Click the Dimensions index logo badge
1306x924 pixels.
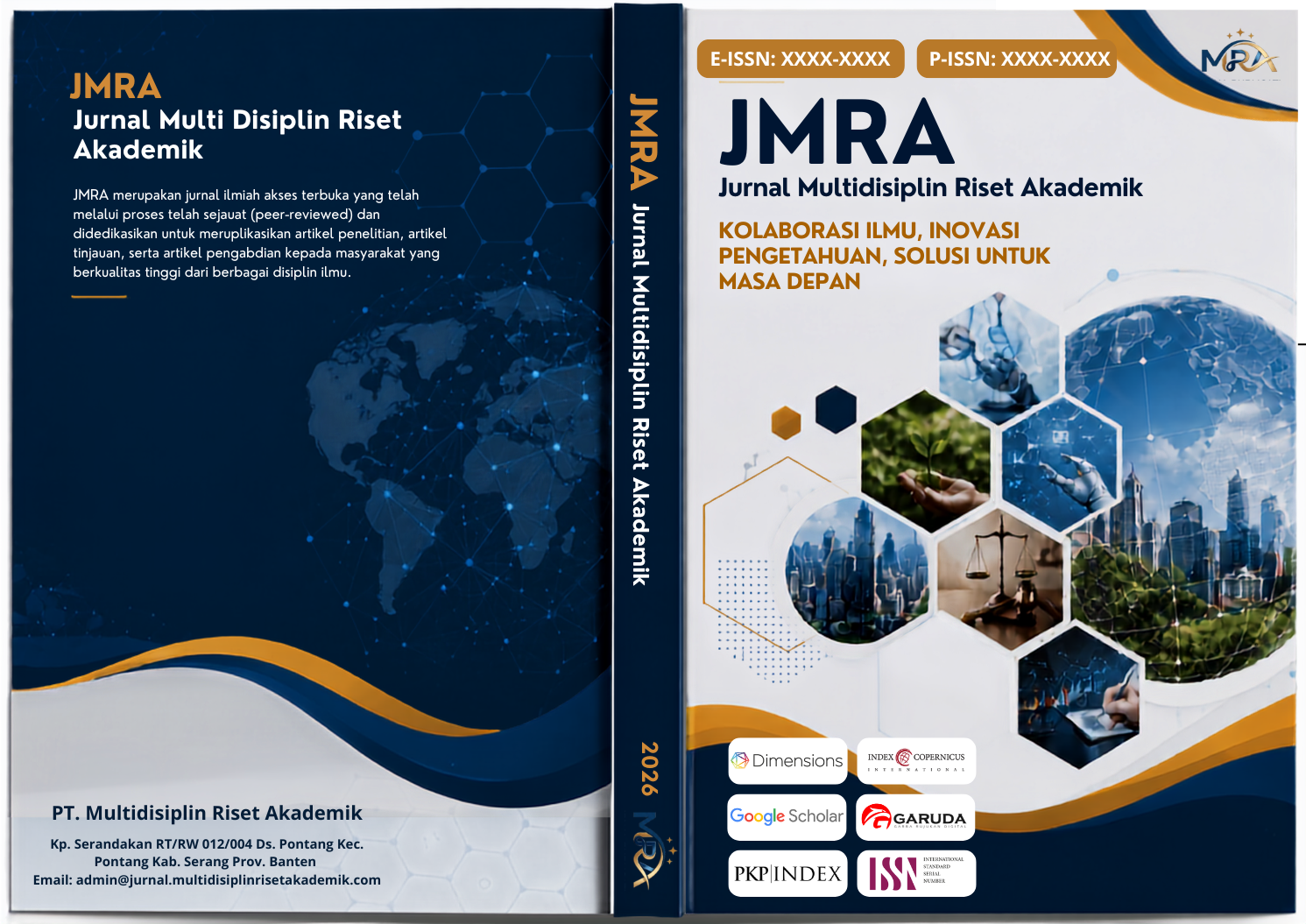pyautogui.click(x=787, y=761)
